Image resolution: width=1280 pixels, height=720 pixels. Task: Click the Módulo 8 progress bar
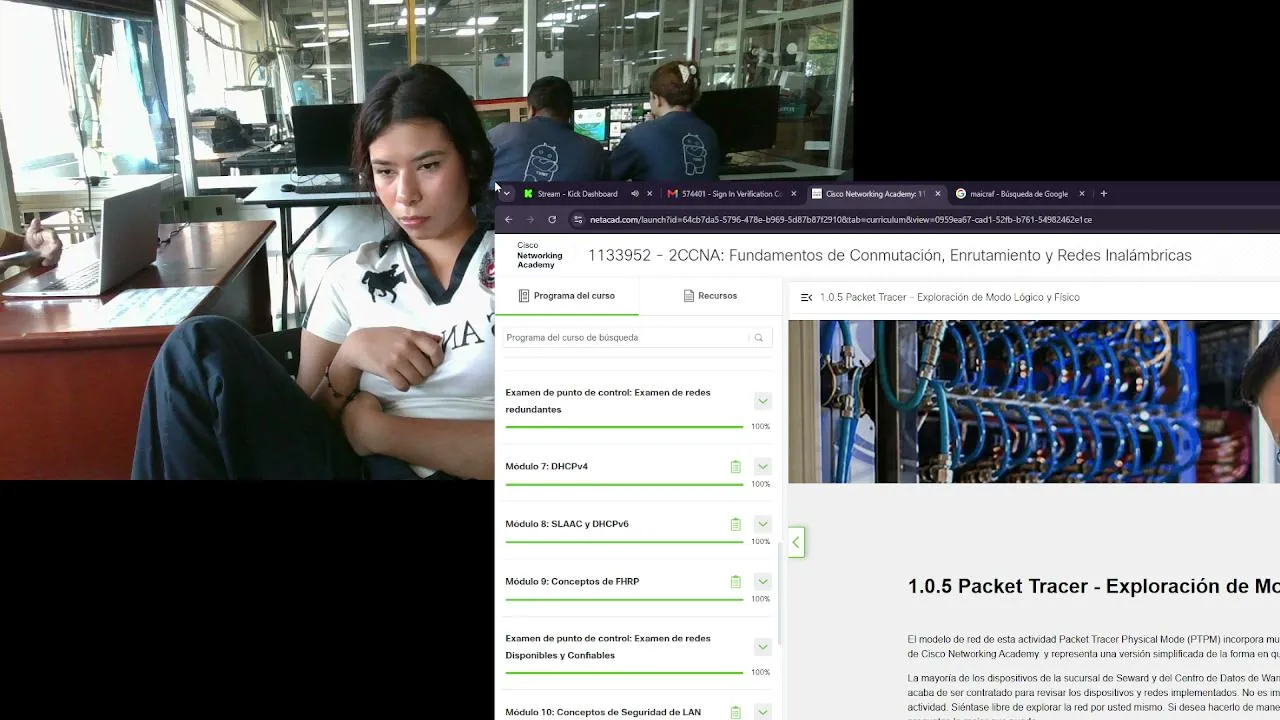624,542
